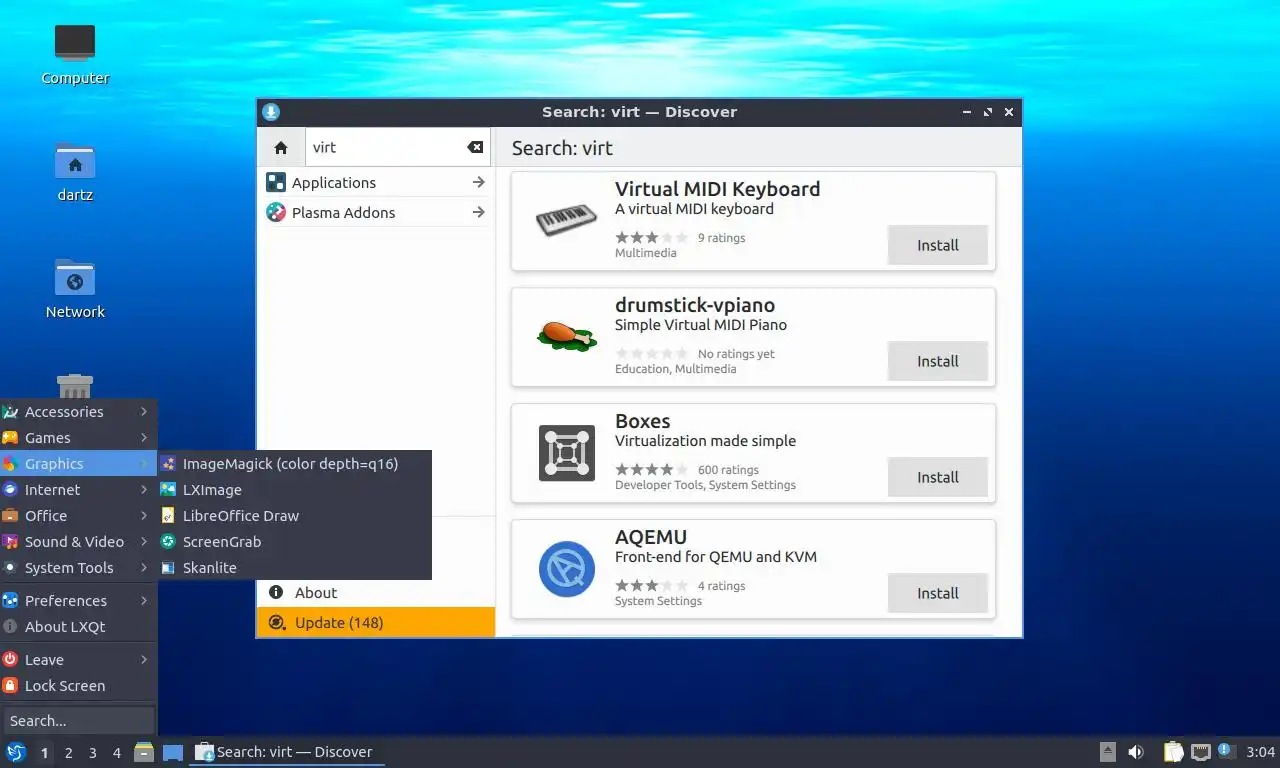Install AQEMU

(938, 593)
